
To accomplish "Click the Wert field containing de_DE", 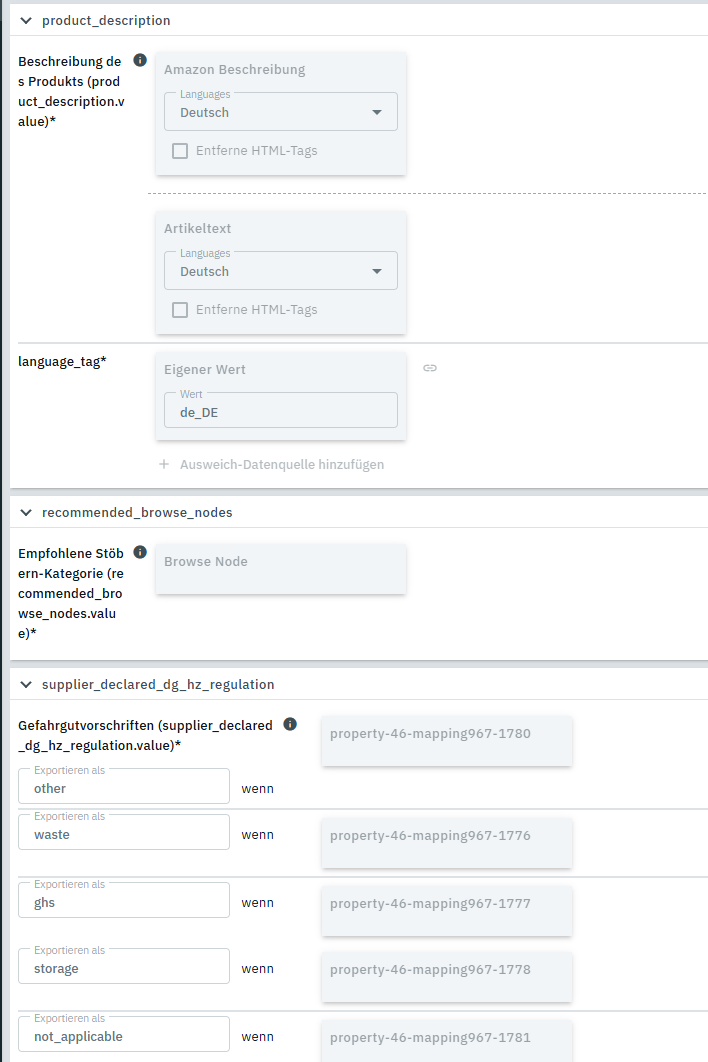I will pos(281,411).
